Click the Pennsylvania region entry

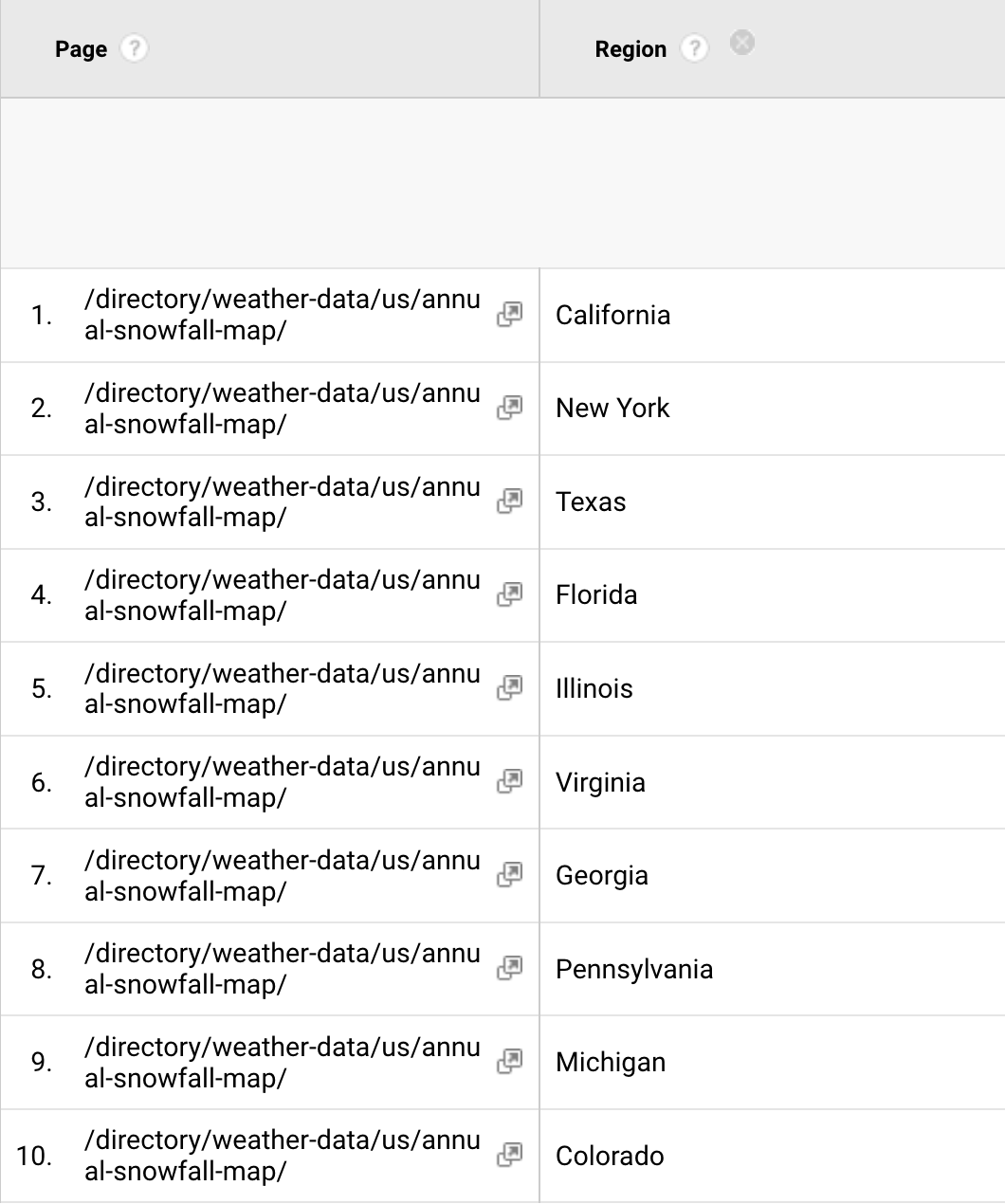[634, 969]
